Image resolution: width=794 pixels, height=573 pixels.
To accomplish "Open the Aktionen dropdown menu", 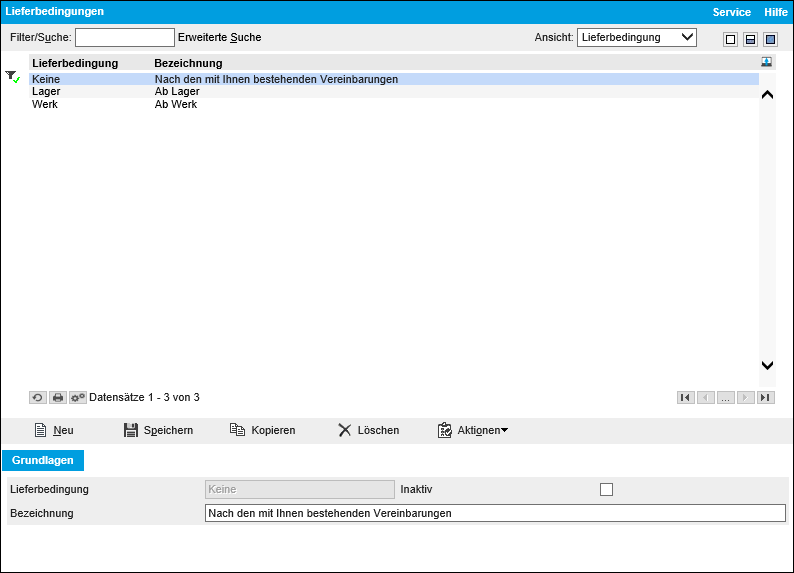I will [x=472, y=430].
